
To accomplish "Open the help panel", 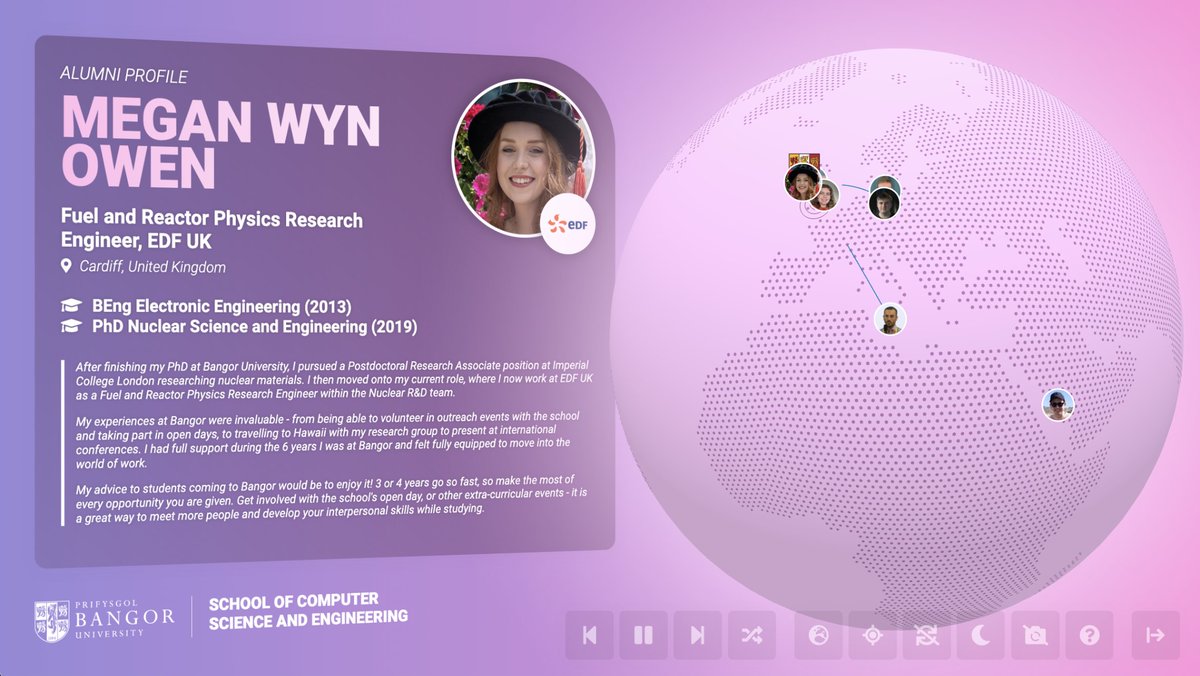I will pyautogui.click(x=1088, y=635).
